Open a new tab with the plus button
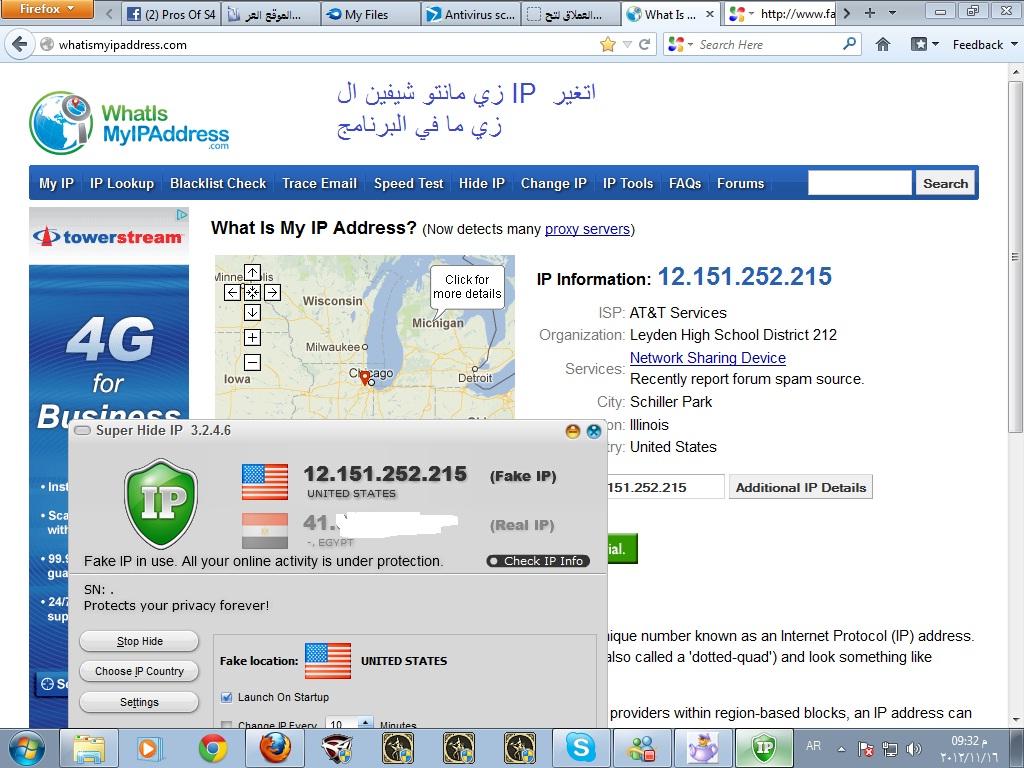The height and width of the screenshot is (768, 1024). (x=870, y=13)
